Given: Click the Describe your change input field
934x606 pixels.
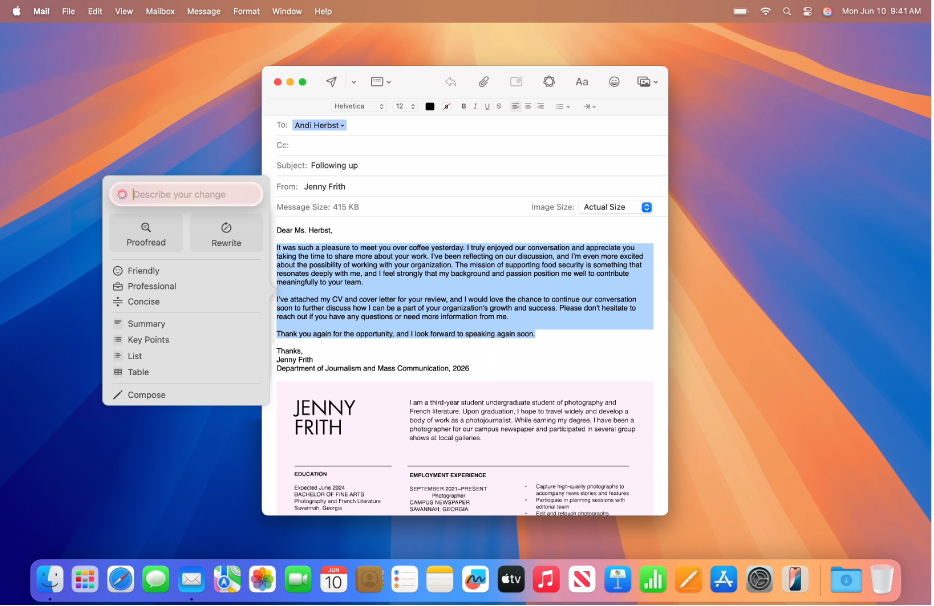Looking at the screenshot, I should pyautogui.click(x=186, y=193).
